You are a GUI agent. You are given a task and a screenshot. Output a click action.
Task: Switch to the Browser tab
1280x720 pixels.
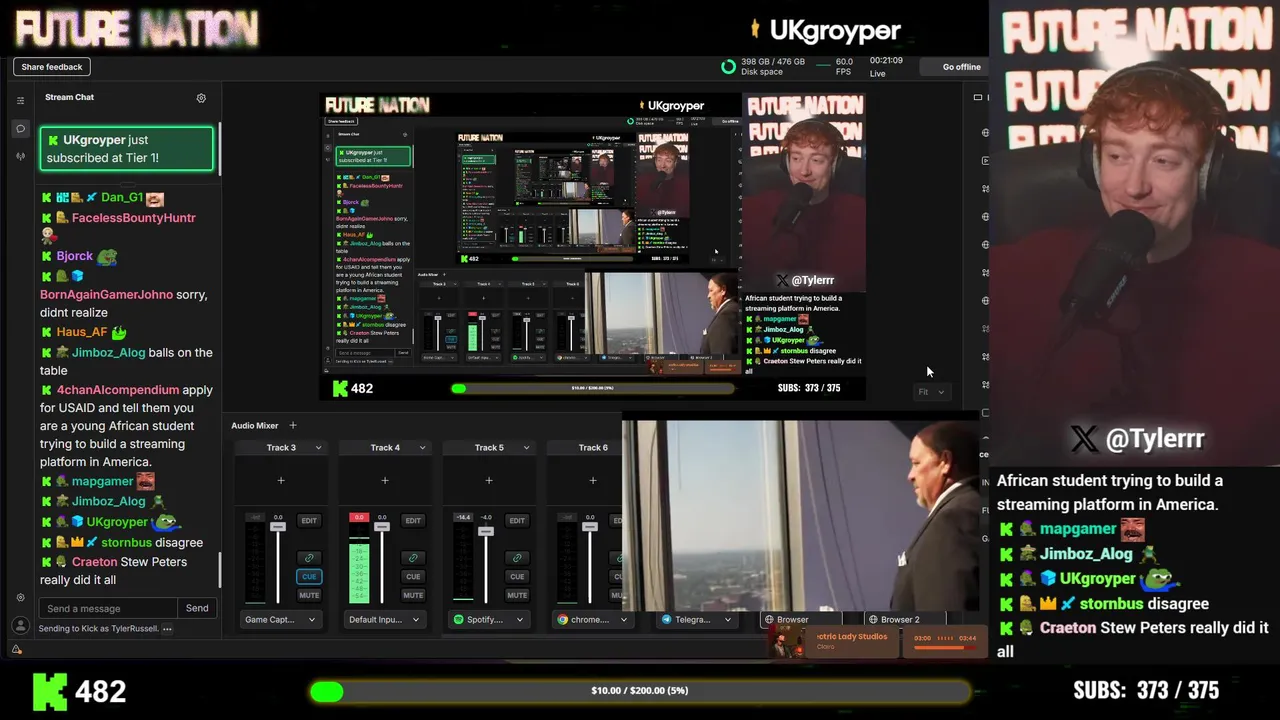(x=801, y=620)
